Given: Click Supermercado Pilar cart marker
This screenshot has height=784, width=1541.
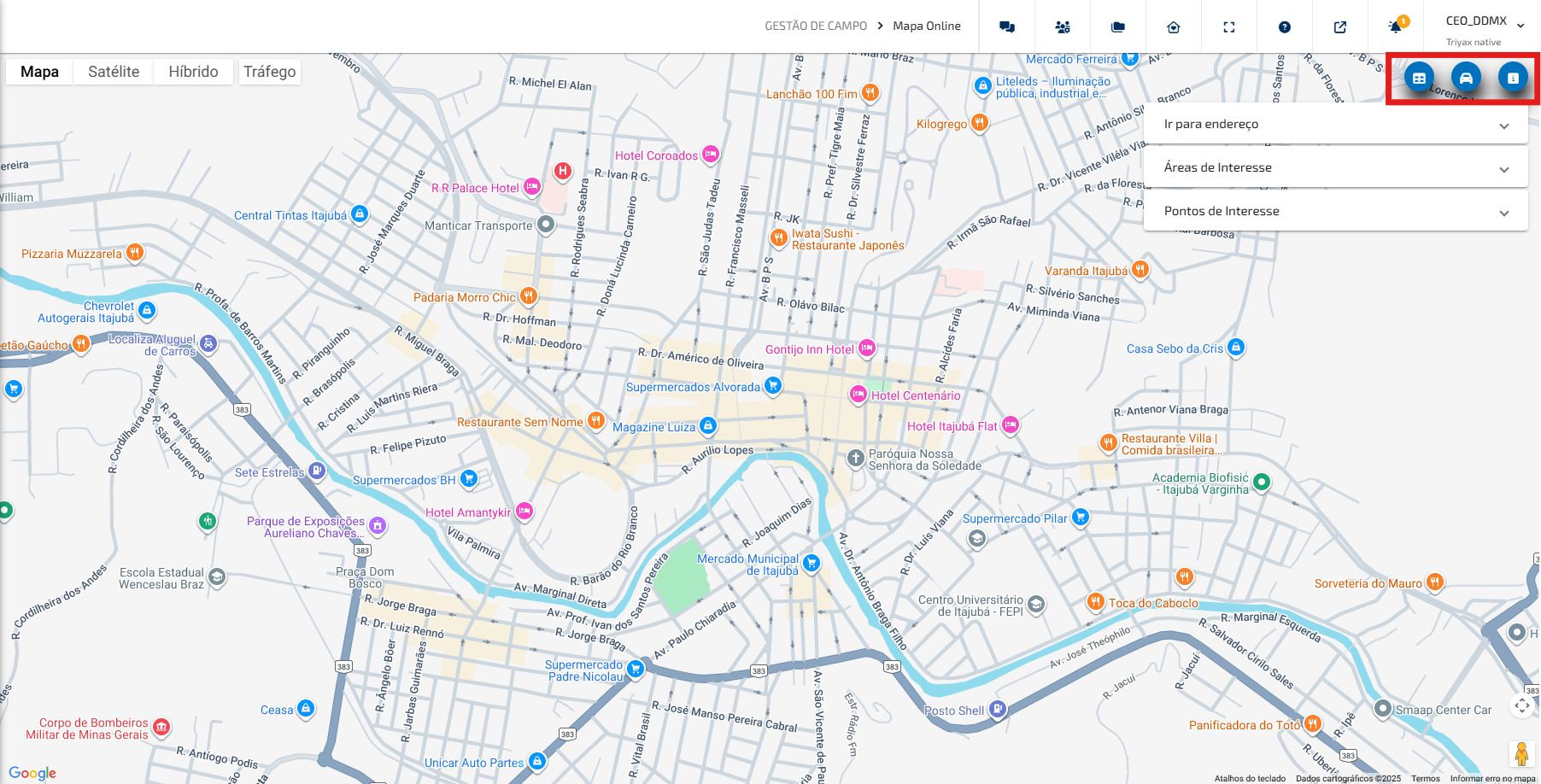Looking at the screenshot, I should click(1081, 517).
